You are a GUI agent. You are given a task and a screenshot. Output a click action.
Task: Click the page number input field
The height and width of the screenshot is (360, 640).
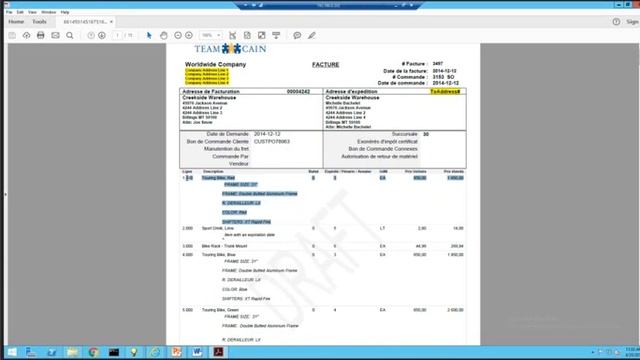pos(118,36)
